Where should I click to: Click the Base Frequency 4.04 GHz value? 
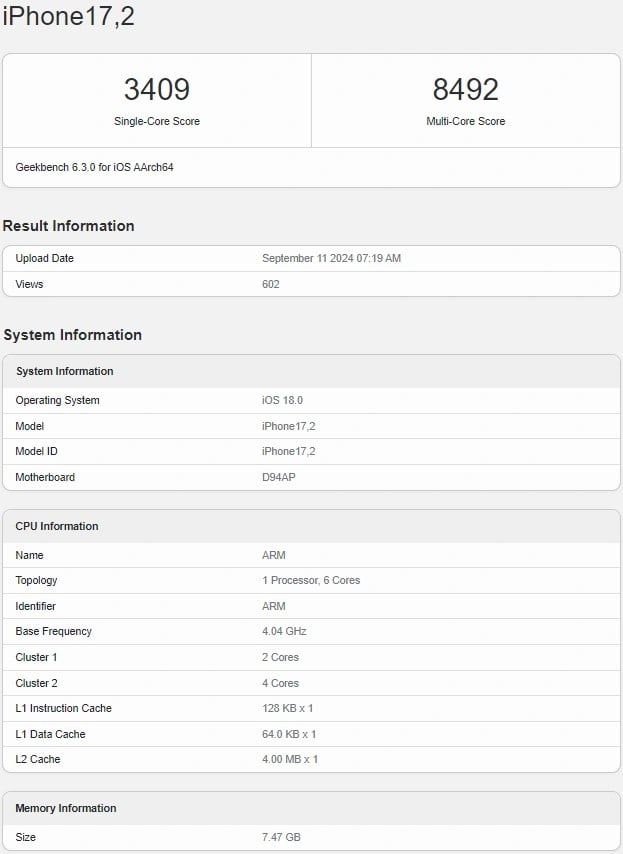coord(281,631)
